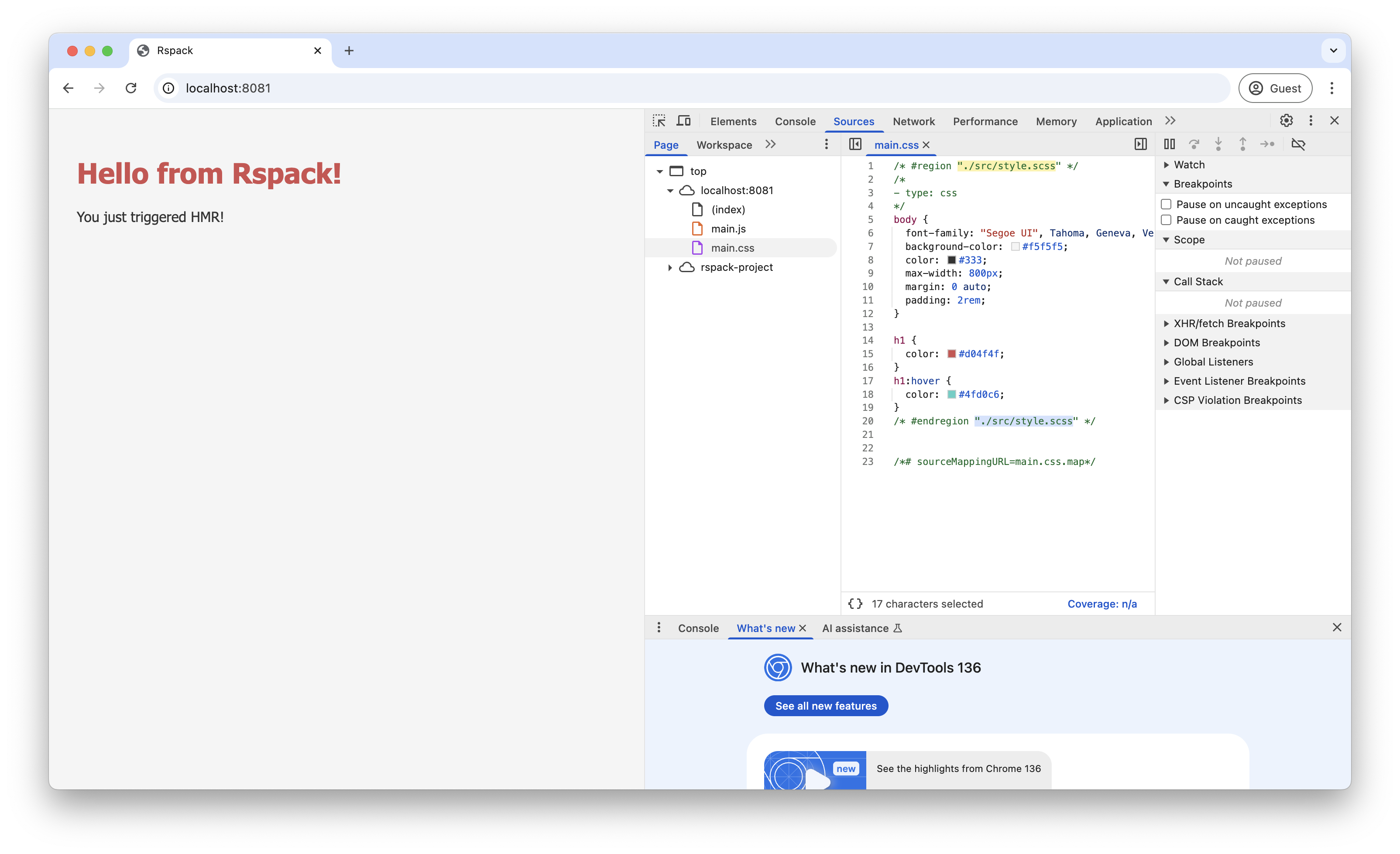Collapse the Call Stack section

coord(1166,282)
